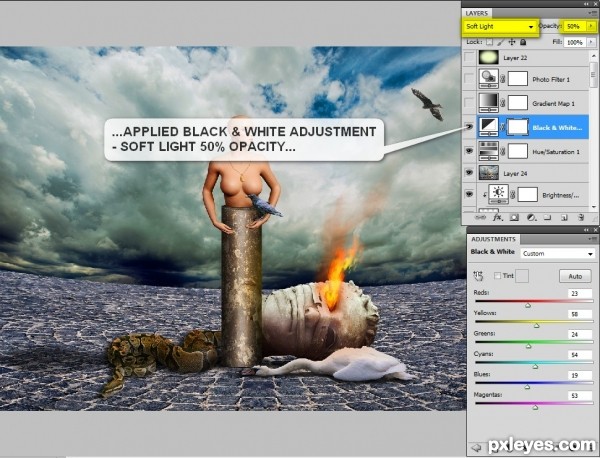Create a new layer group
Image resolution: width=600 pixels, height=458 pixels.
548,217
